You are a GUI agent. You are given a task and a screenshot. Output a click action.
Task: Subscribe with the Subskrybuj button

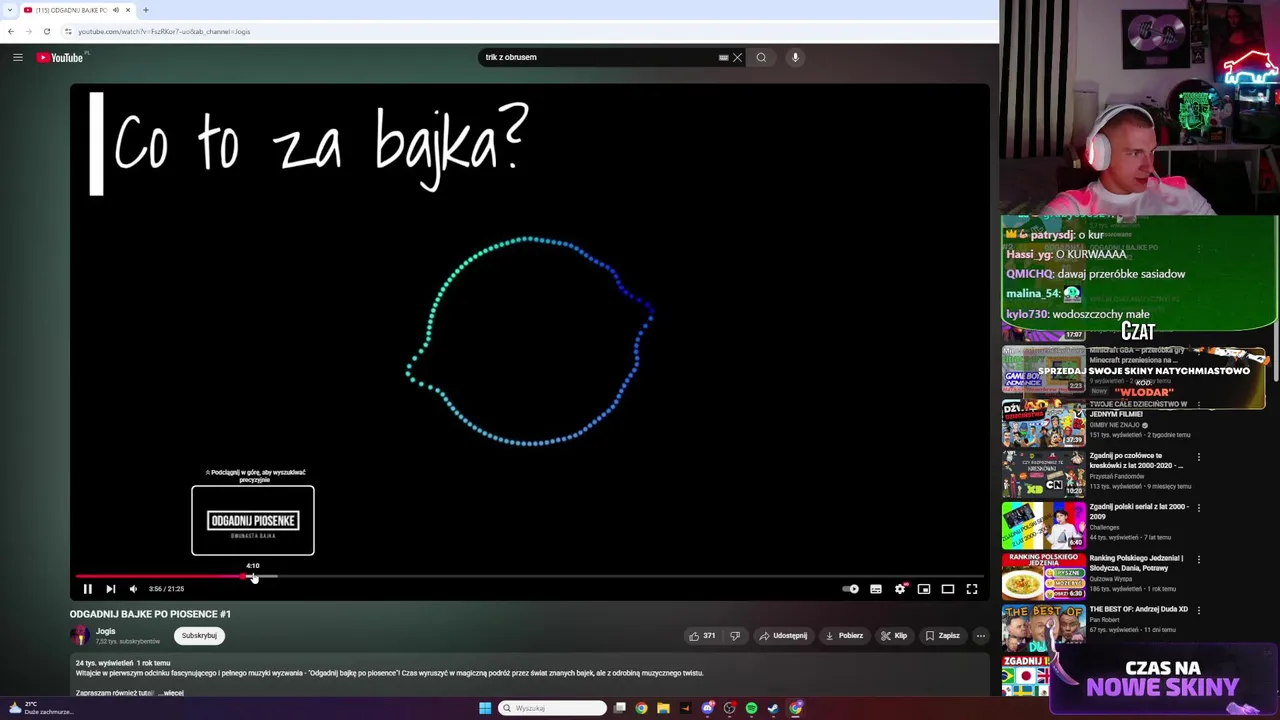[199, 635]
